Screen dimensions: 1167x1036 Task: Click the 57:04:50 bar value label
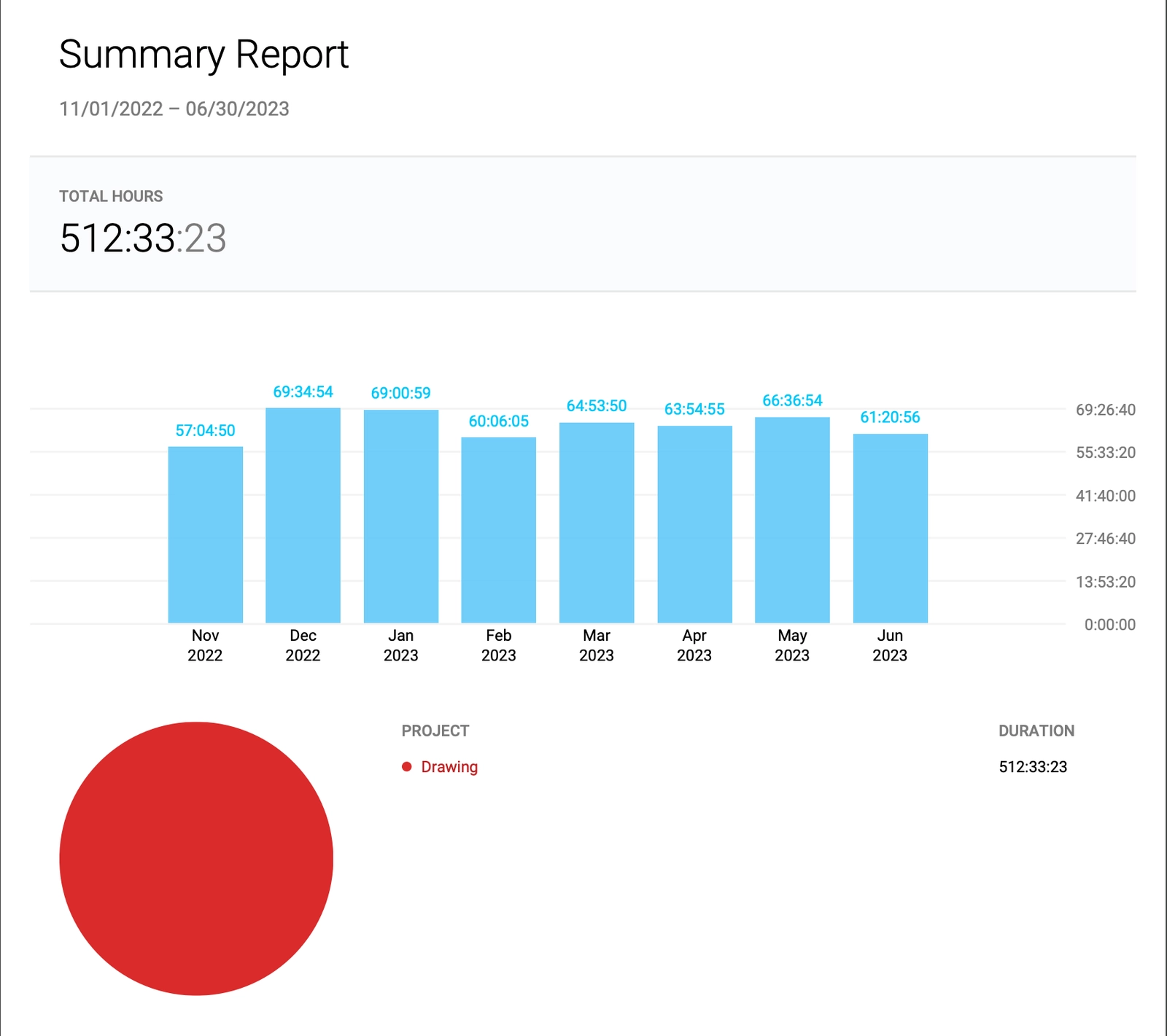pyautogui.click(x=205, y=430)
